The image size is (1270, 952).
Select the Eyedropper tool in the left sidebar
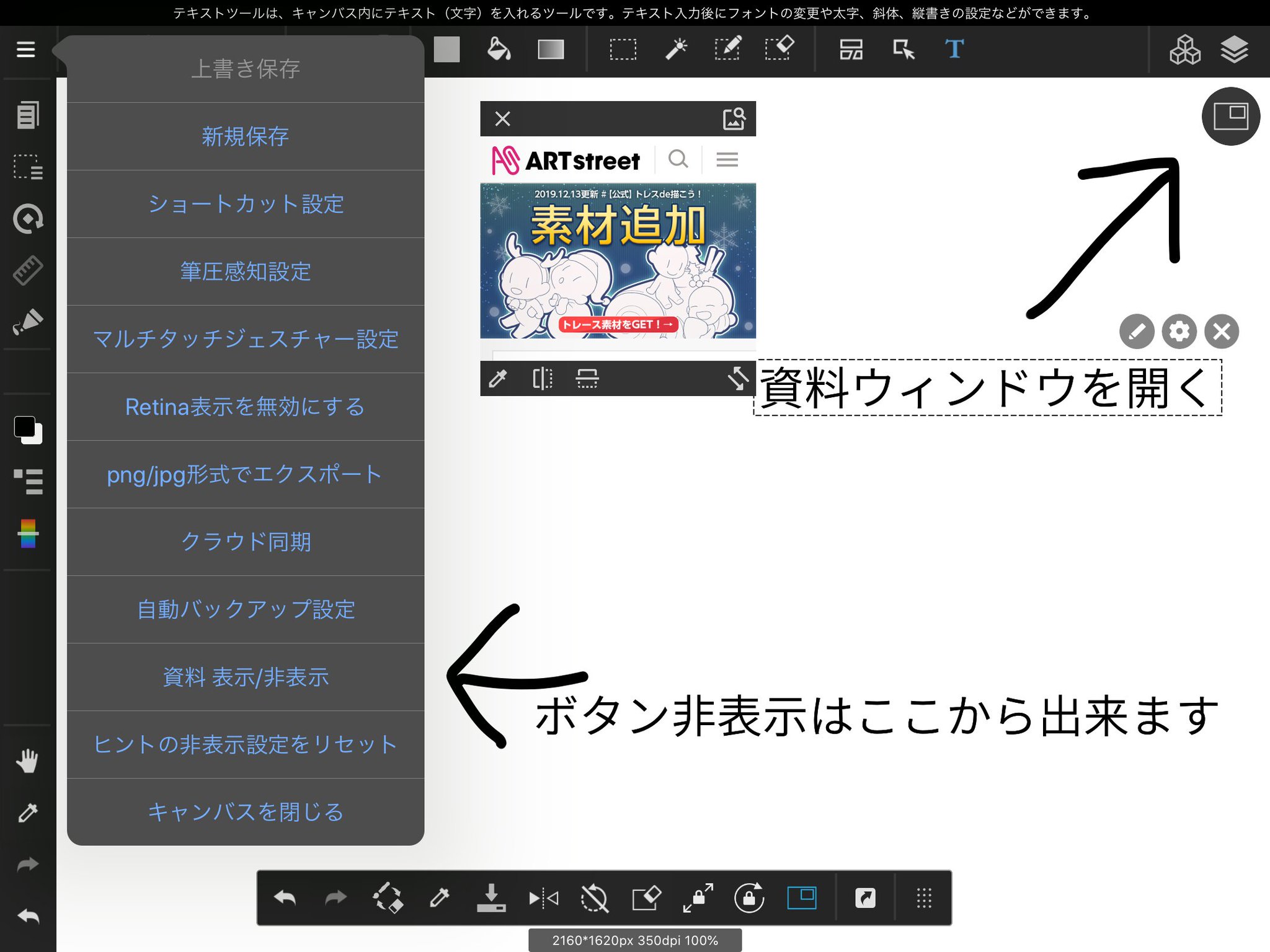point(27,813)
